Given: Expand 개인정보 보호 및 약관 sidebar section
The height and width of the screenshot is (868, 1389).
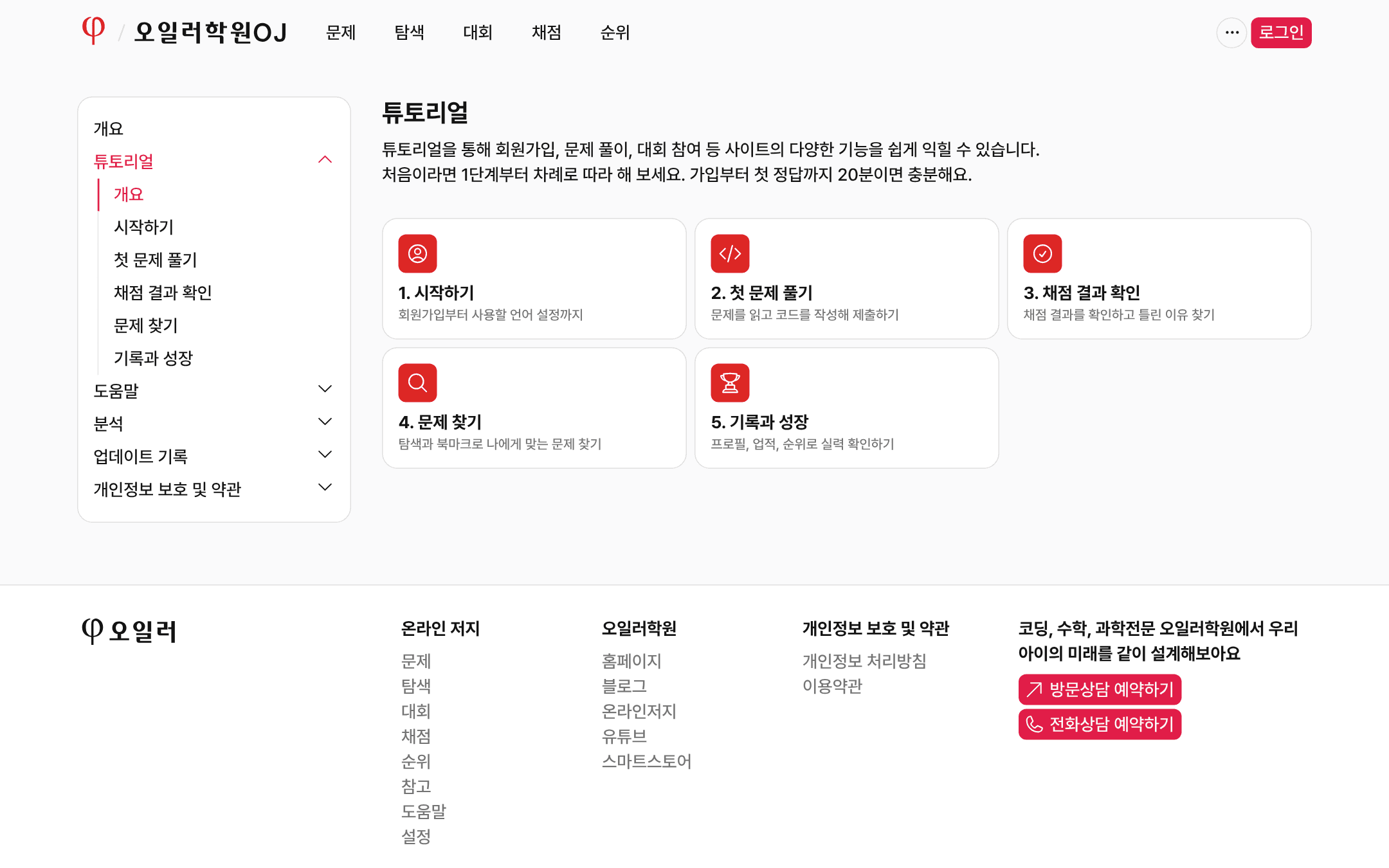Looking at the screenshot, I should pos(325,487).
